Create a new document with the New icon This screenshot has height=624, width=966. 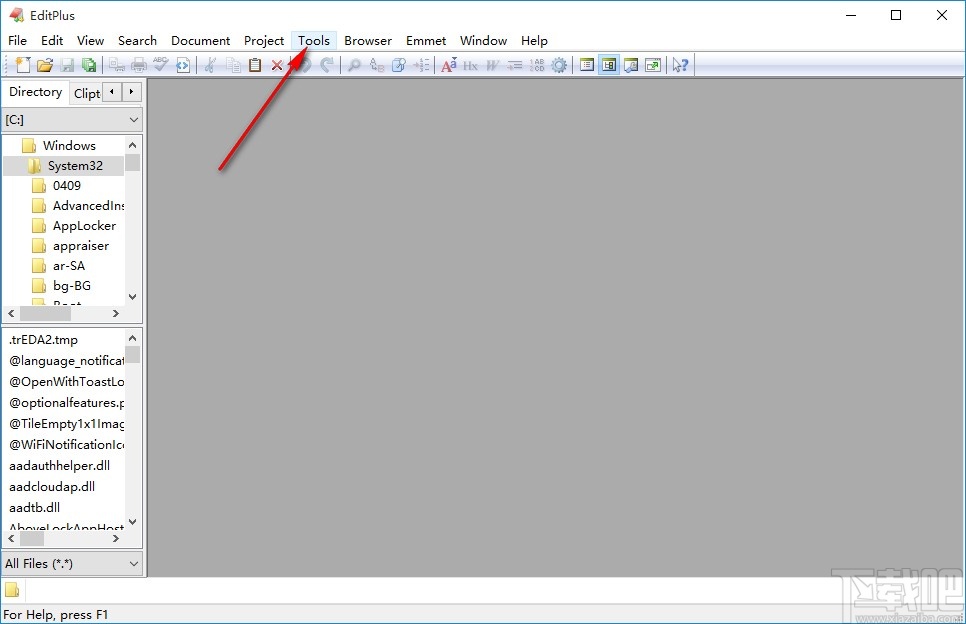pos(23,65)
